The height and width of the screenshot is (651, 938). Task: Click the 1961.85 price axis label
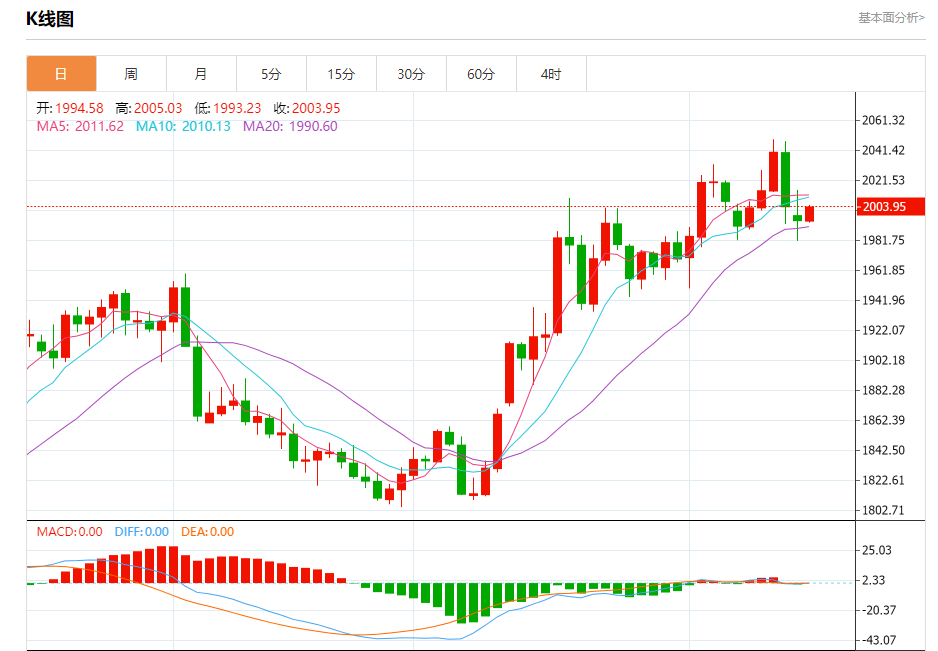(883, 270)
